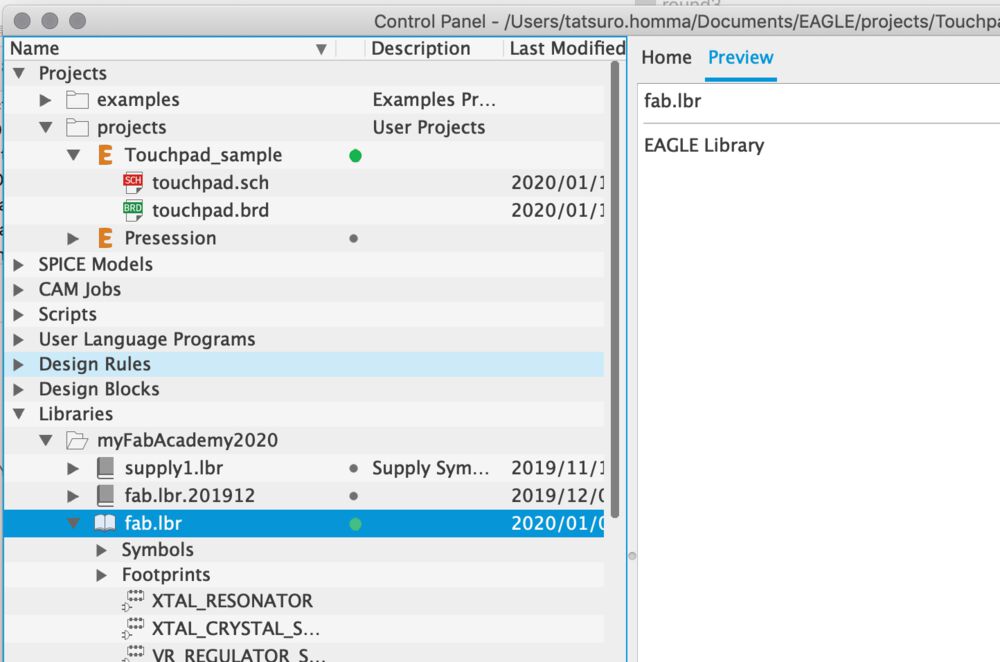Click the Description column header
Viewport: 1000px width, 662px height.
tap(434, 48)
